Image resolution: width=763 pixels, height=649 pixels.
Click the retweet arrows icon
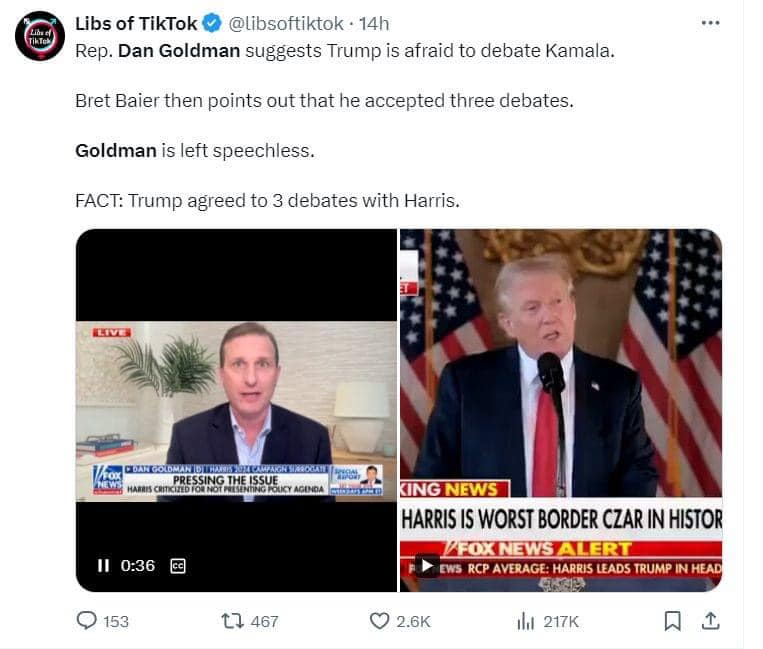tap(233, 621)
